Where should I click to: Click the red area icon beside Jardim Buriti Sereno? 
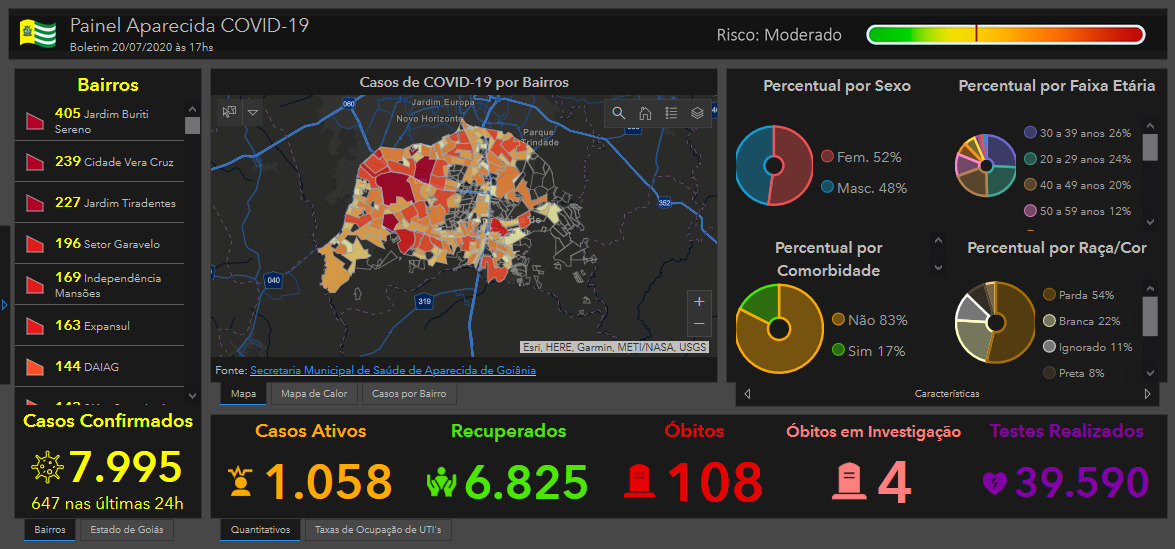tap(35, 121)
